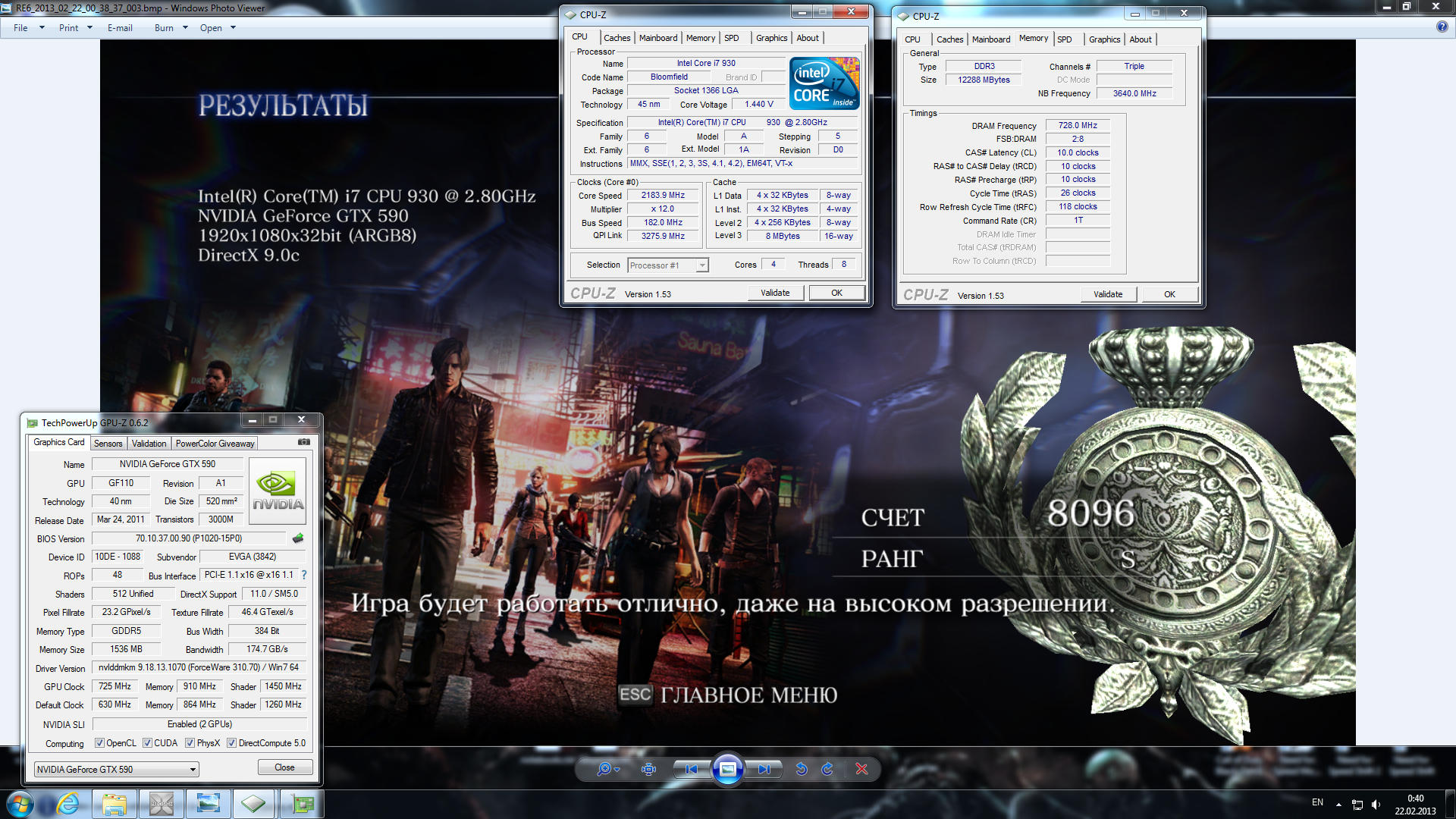
Task: Click the GPU-Z screenshot camera icon
Action: coord(304,442)
